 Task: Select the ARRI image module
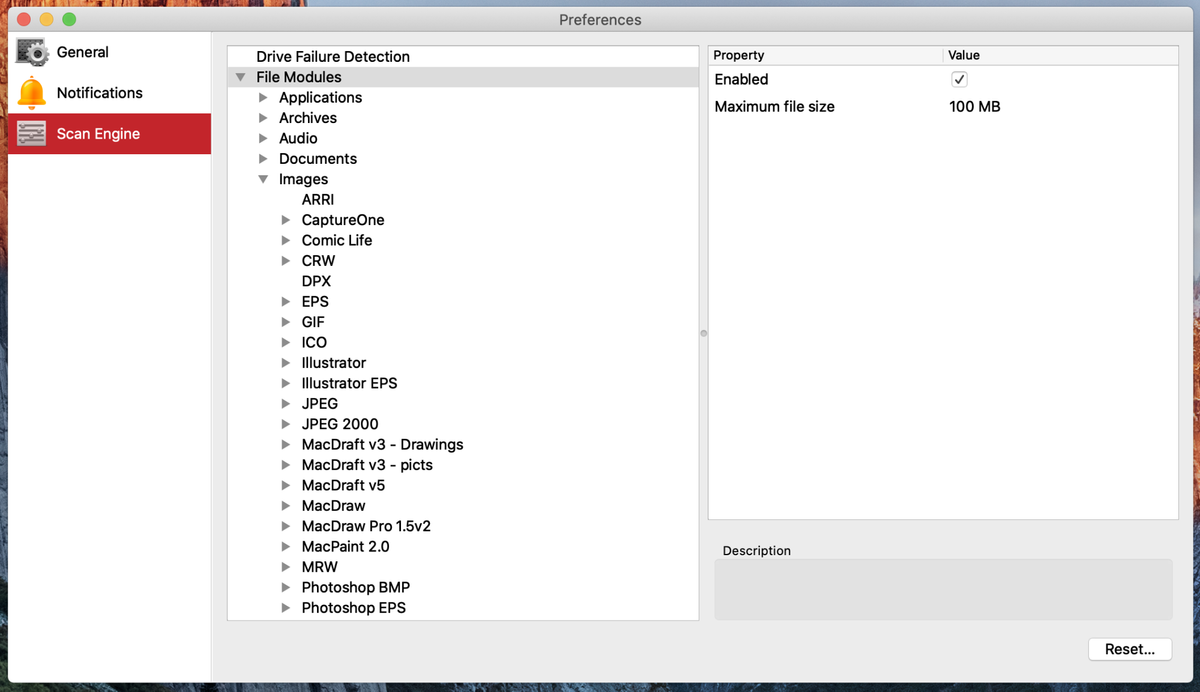318,200
